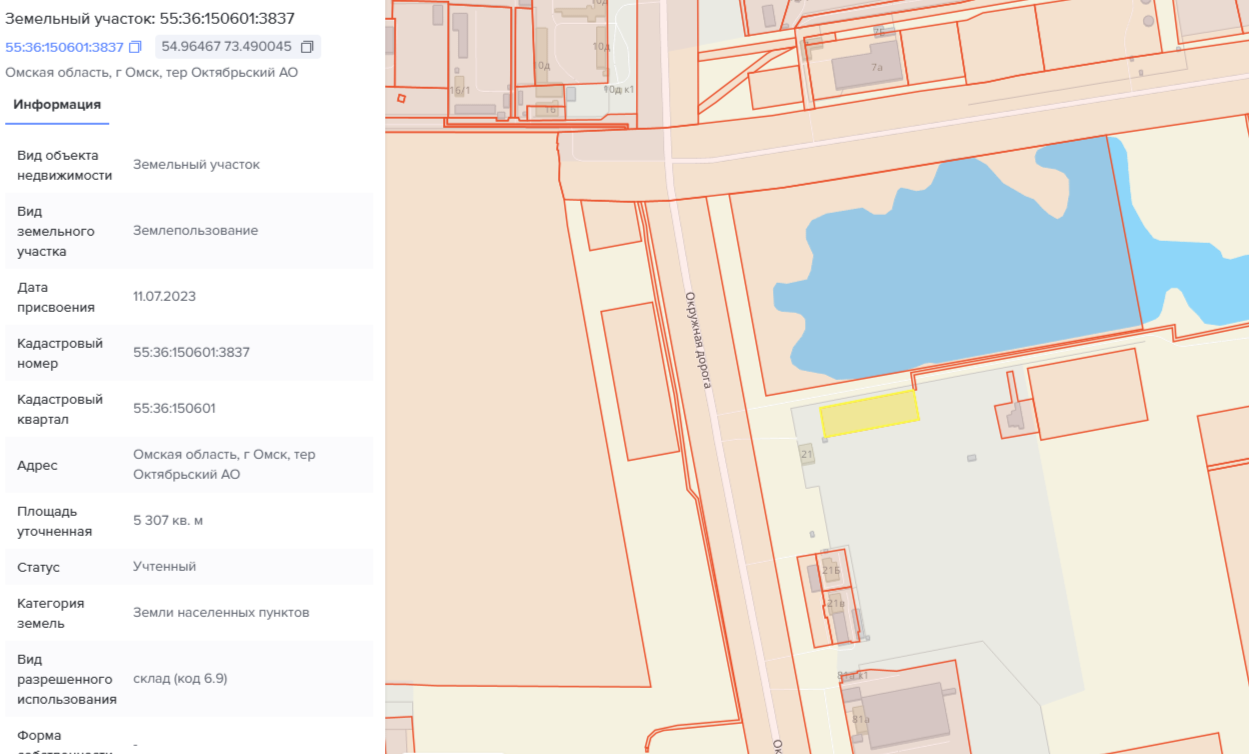Click the area value 5 307 кв. м

168,521
